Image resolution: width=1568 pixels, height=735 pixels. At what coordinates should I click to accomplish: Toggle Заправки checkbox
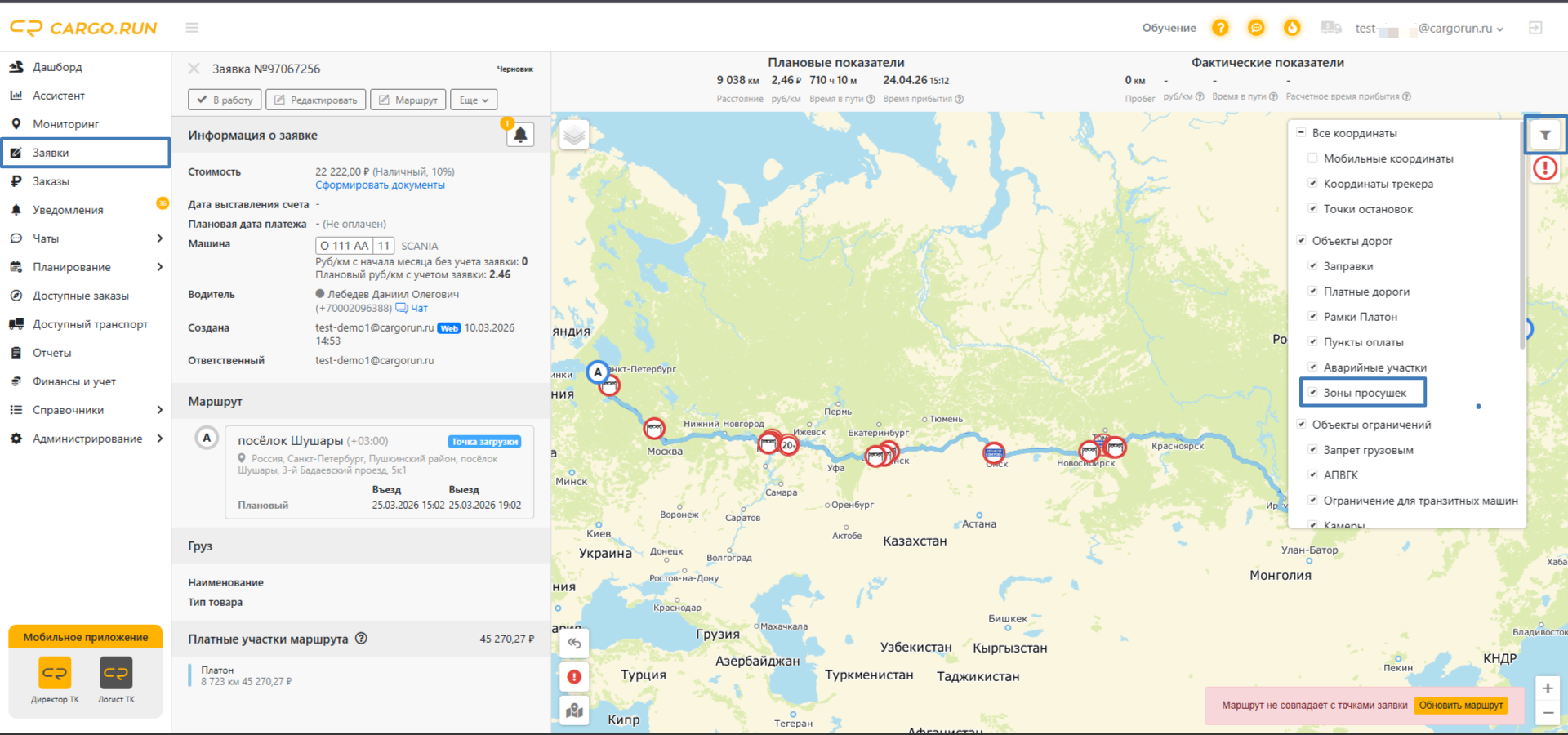click(1312, 266)
